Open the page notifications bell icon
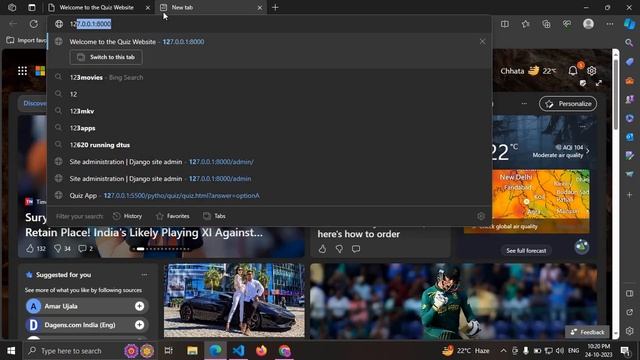This screenshot has width=640, height=360. click(x=573, y=71)
